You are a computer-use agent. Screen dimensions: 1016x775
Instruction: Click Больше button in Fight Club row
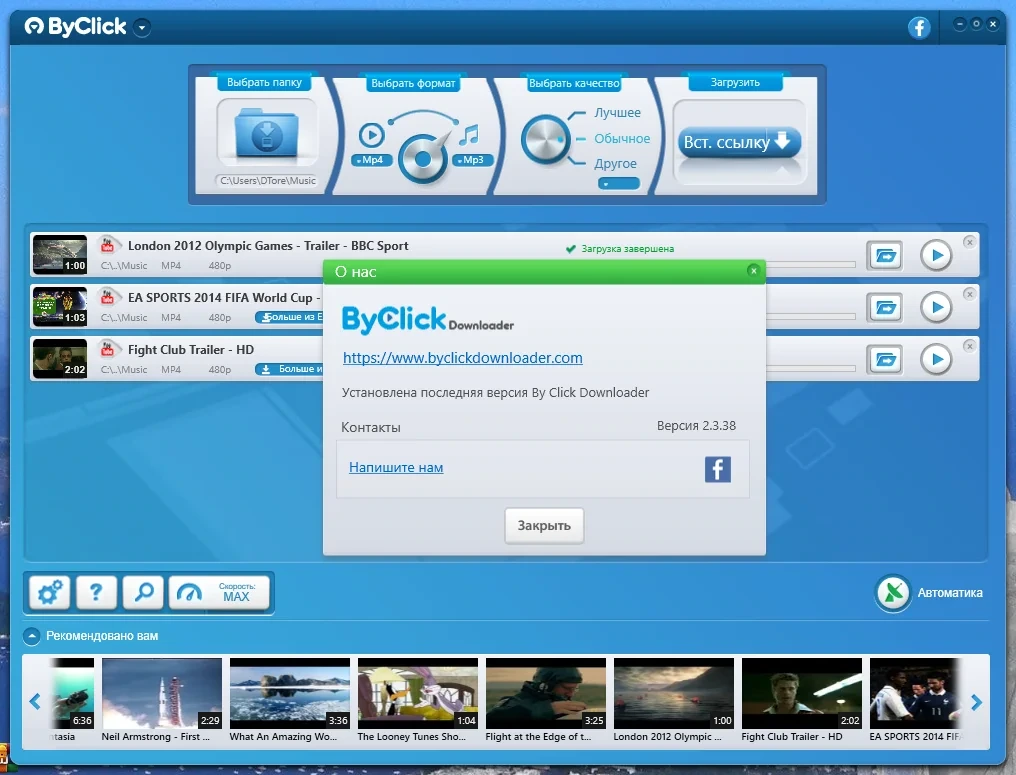pos(289,369)
